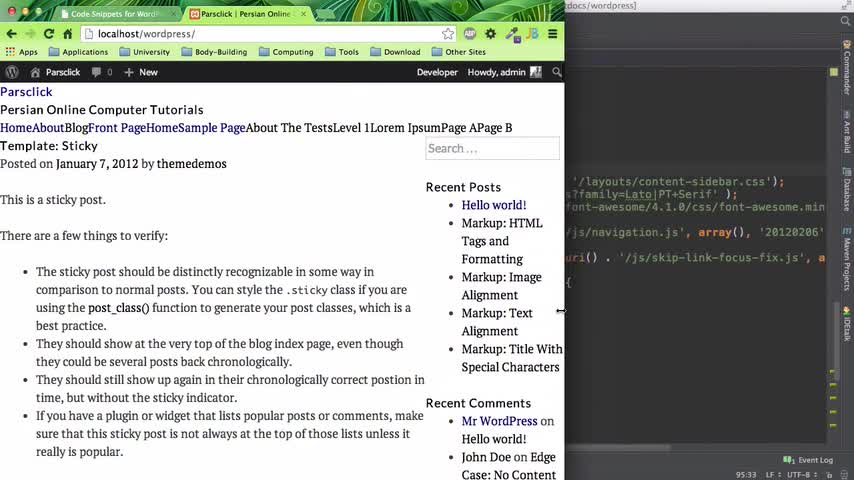The image size is (854, 480).
Task: Open Markup: Text Alignment recent post
Action: click(x=497, y=322)
